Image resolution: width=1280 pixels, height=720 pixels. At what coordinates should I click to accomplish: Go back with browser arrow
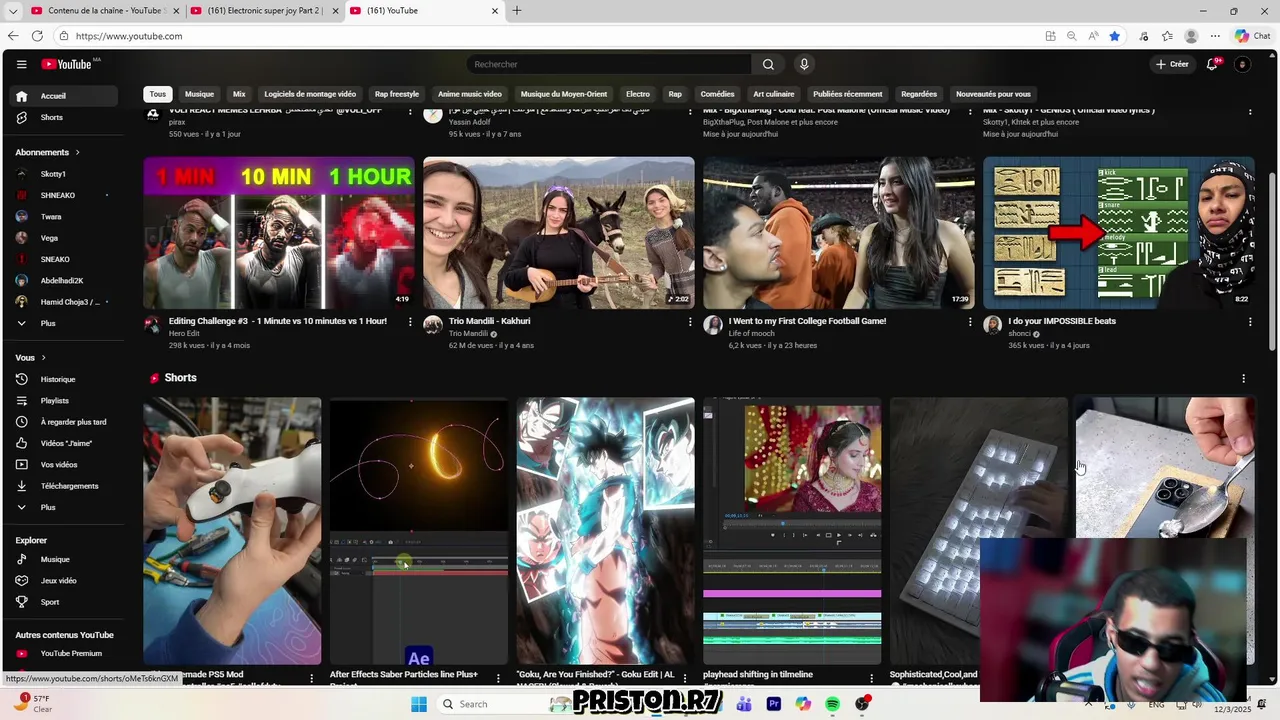tap(12, 36)
